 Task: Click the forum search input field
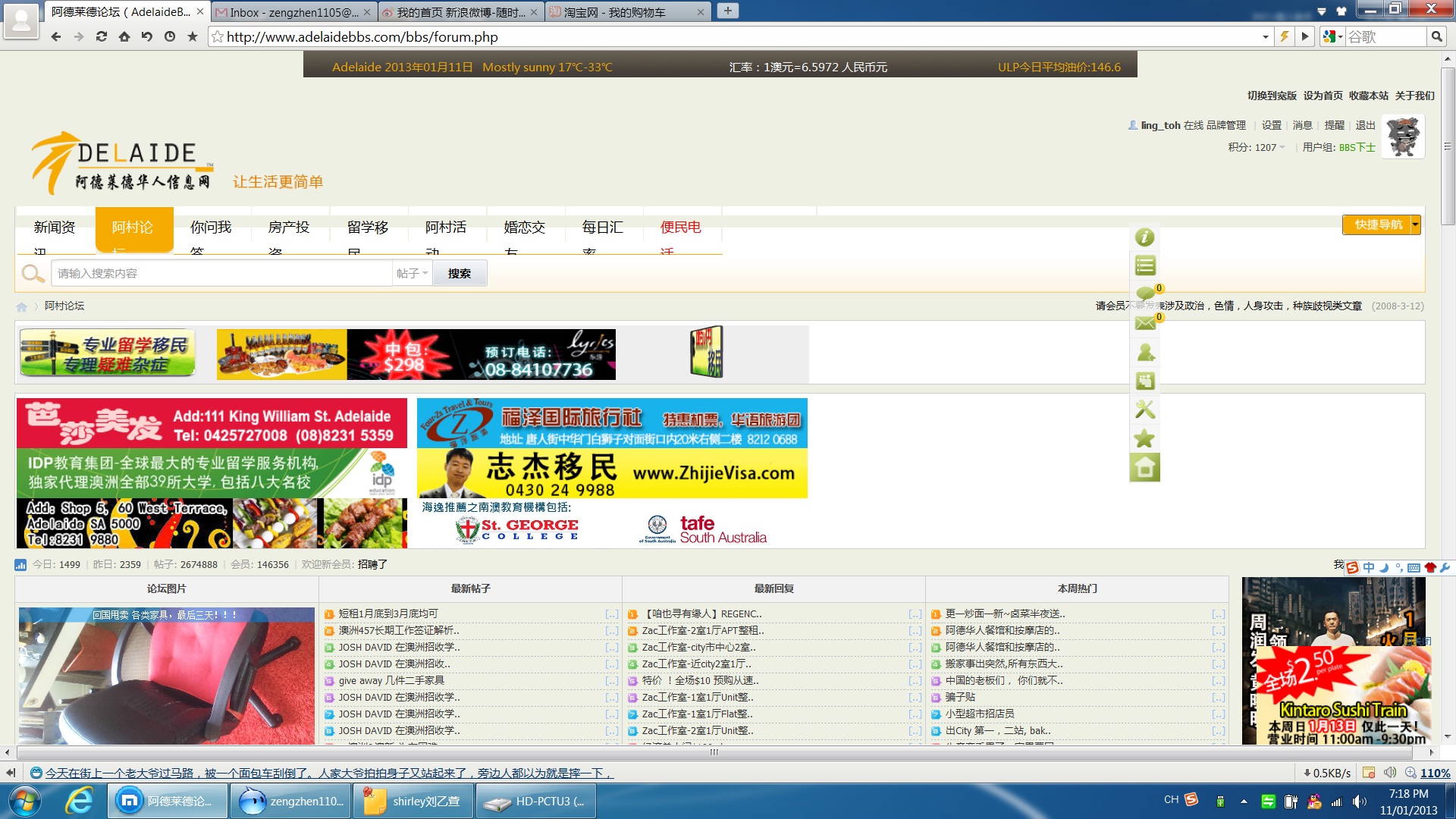(x=221, y=273)
